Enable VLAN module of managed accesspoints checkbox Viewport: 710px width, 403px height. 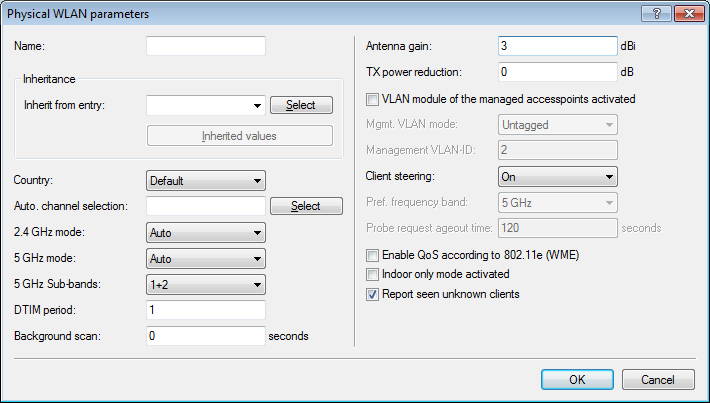(373, 99)
